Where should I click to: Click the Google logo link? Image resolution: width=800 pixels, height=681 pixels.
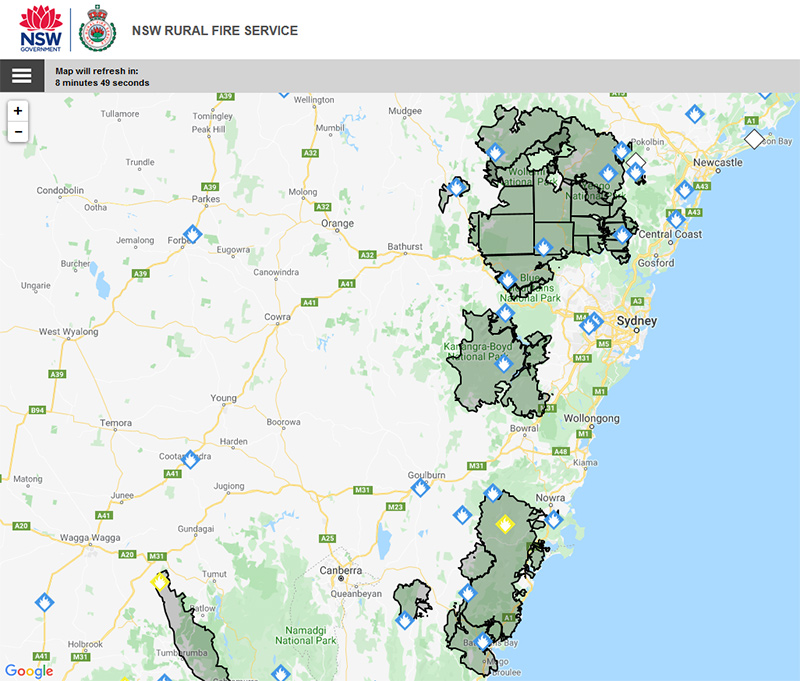coord(27,670)
